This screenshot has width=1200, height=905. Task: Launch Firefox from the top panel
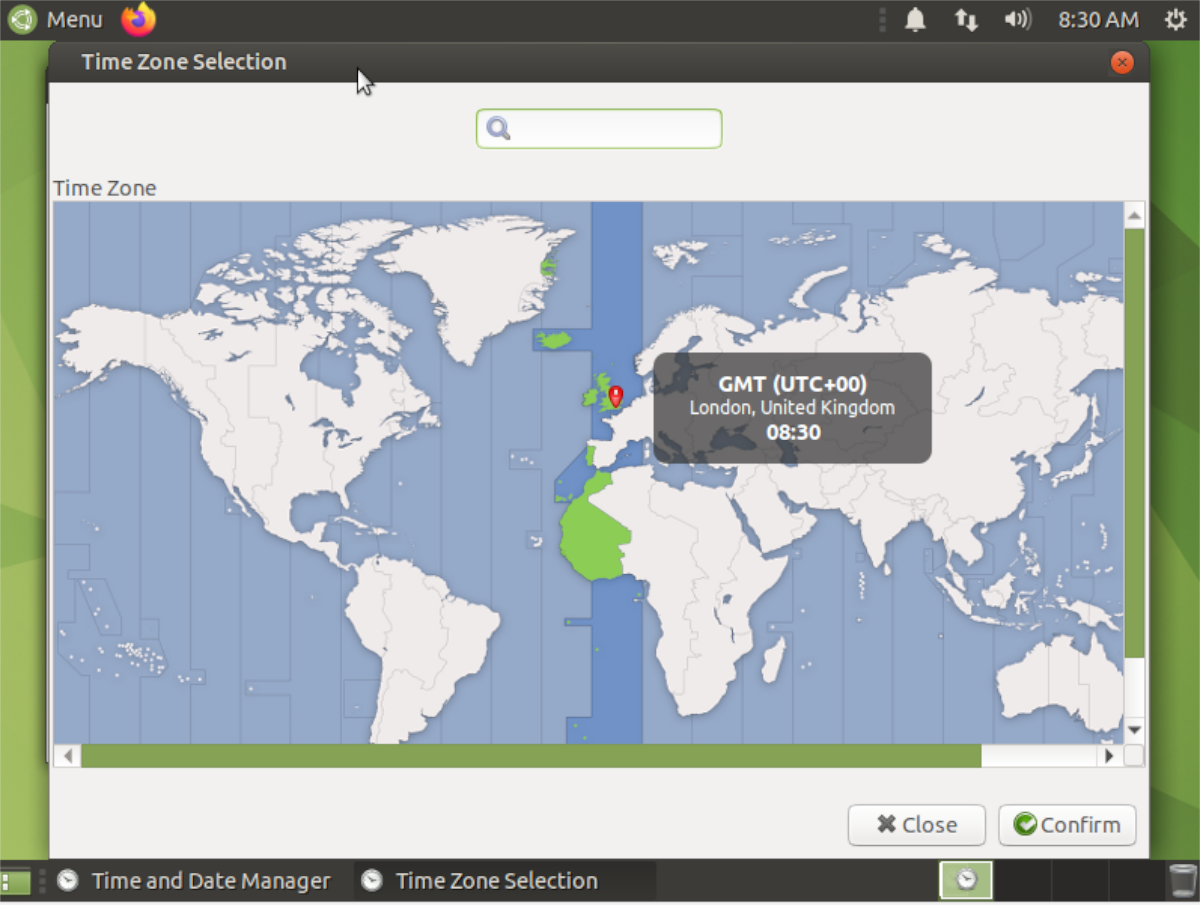[x=138, y=19]
